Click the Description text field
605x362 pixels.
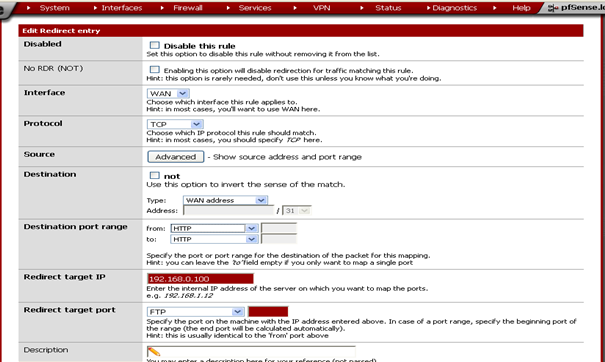251,352
